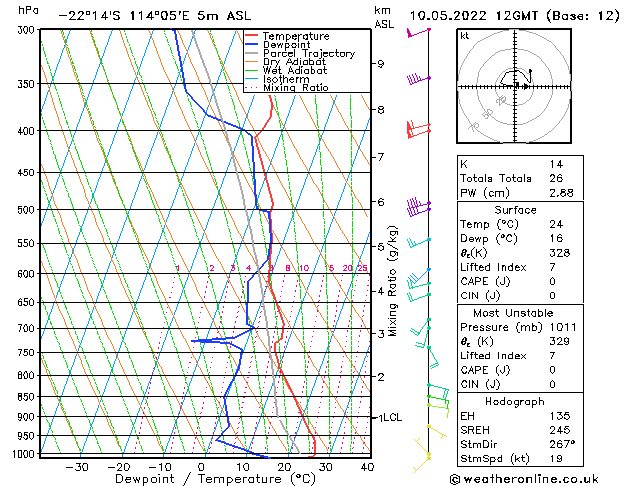Viewport: 629px width, 486px height.
Task: Click the K index value 14
Action: (556, 164)
